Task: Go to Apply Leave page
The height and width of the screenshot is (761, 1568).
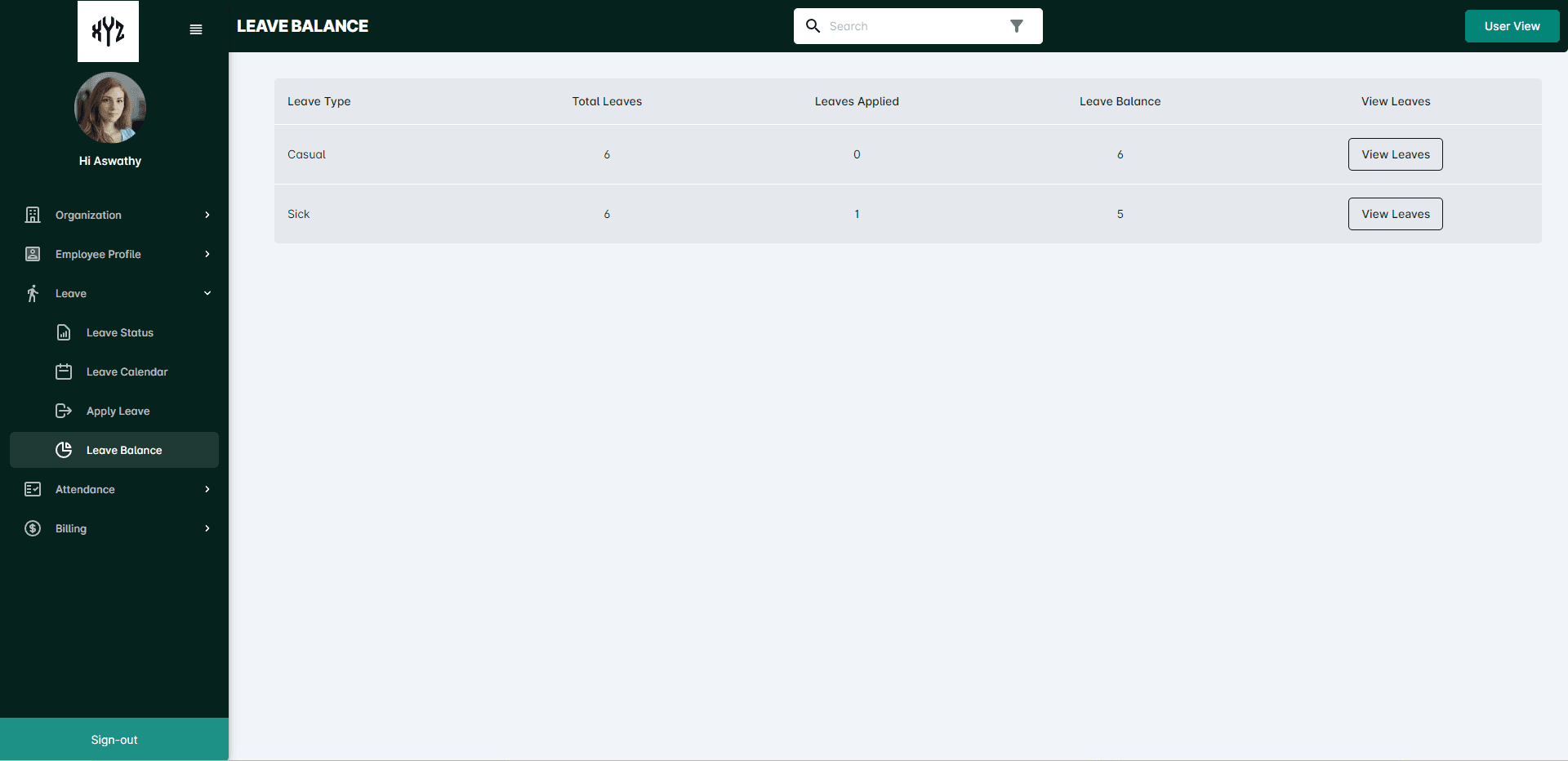Action: pos(118,411)
